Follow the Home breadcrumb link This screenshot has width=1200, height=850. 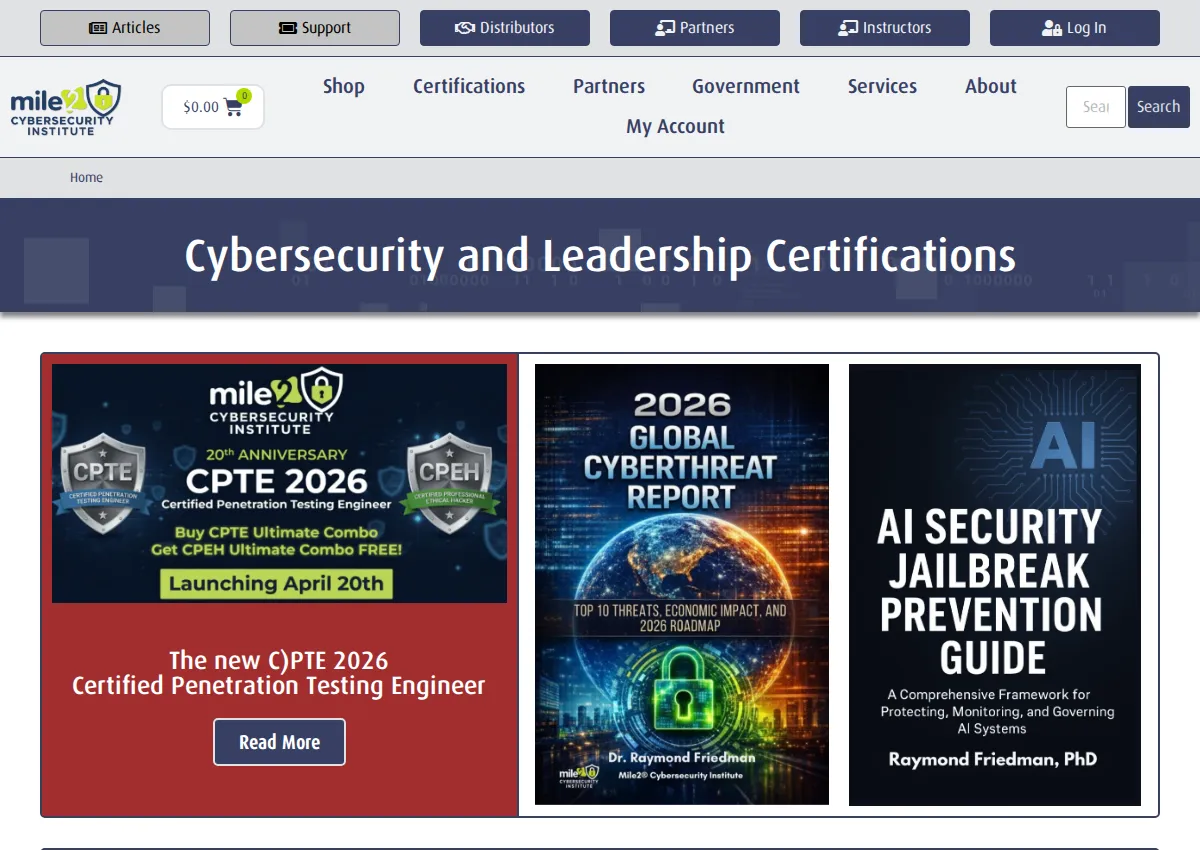[86, 177]
